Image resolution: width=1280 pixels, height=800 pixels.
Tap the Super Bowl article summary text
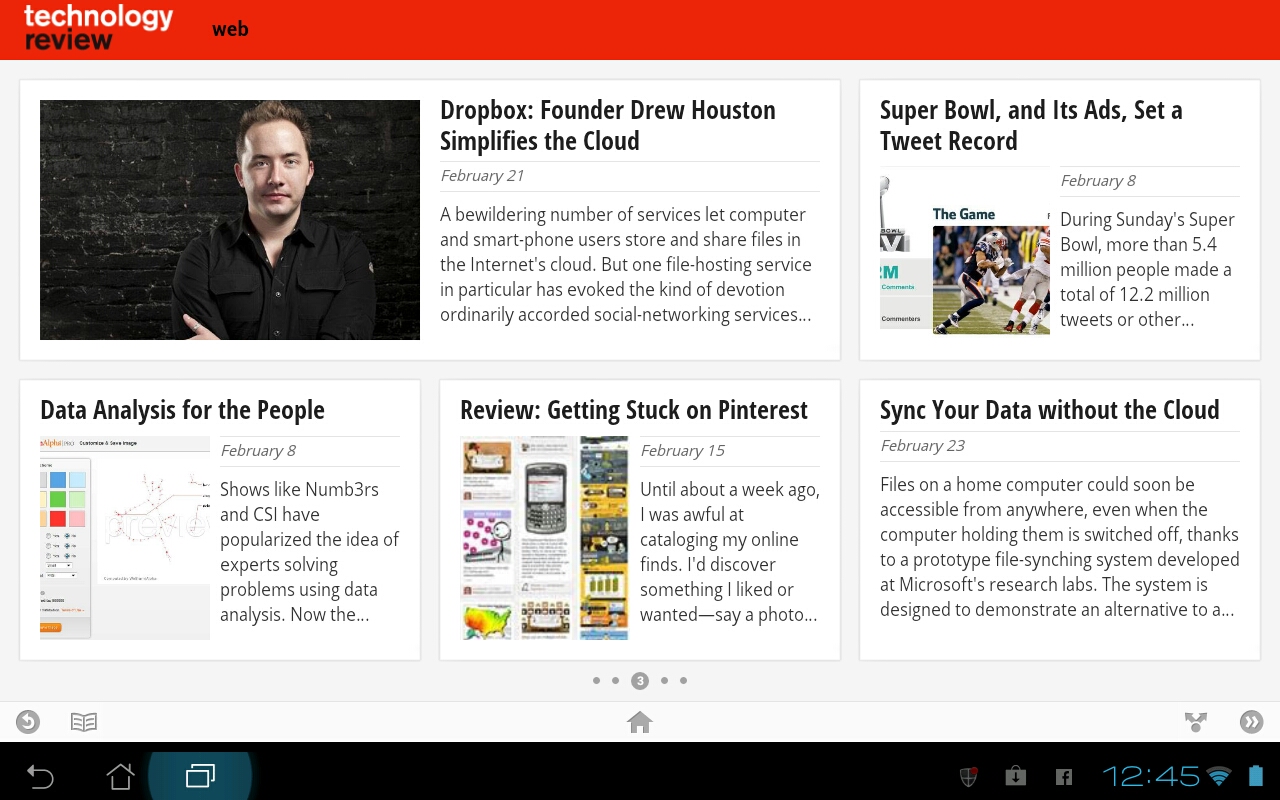pyautogui.click(x=1148, y=269)
